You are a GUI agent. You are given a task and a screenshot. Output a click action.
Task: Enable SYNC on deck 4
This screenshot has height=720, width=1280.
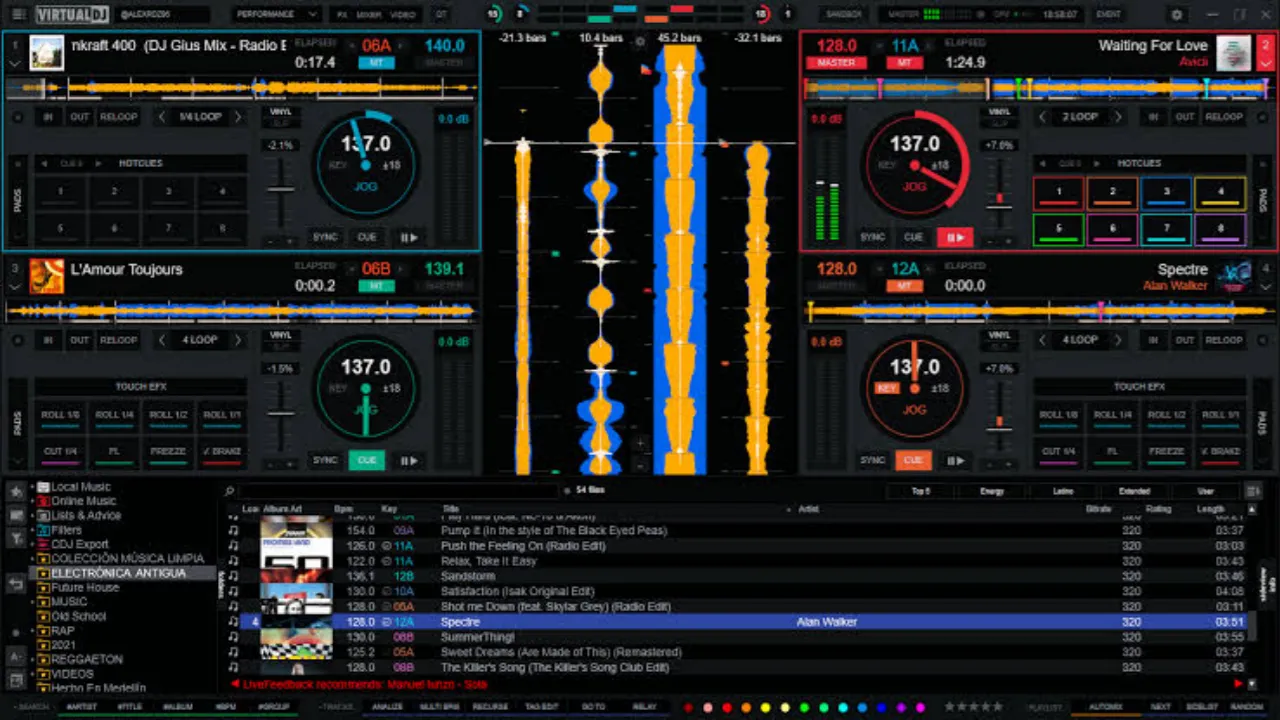click(x=873, y=460)
